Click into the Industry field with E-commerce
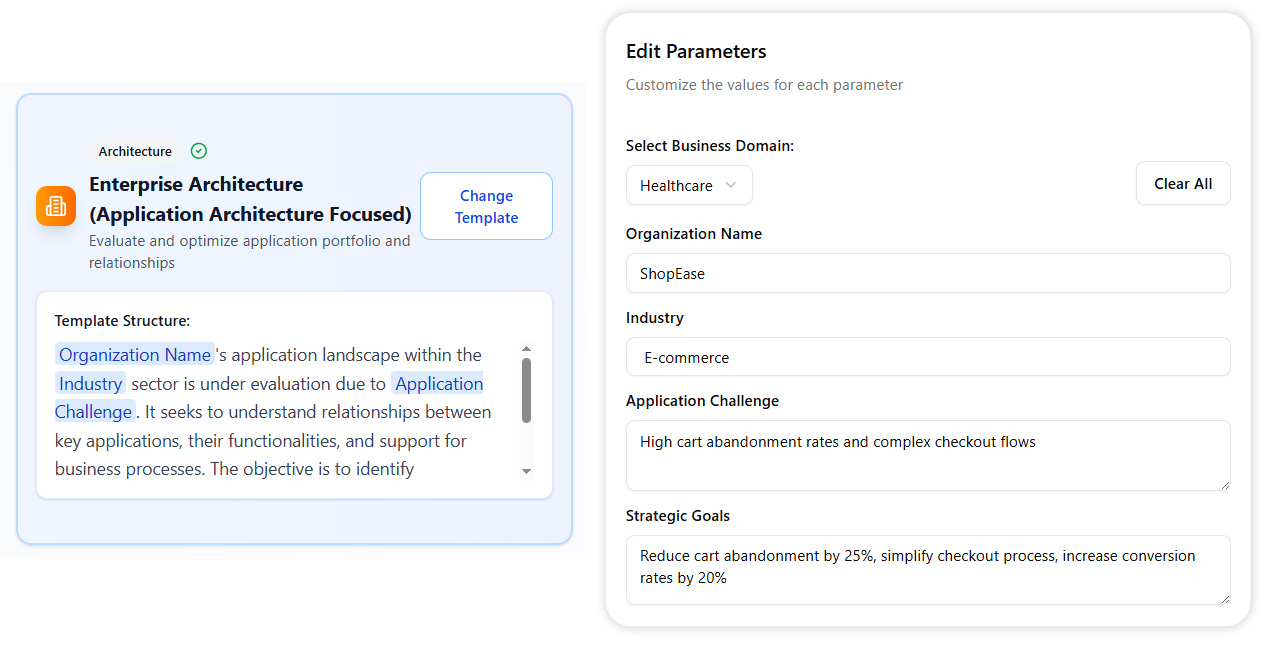 pos(927,357)
